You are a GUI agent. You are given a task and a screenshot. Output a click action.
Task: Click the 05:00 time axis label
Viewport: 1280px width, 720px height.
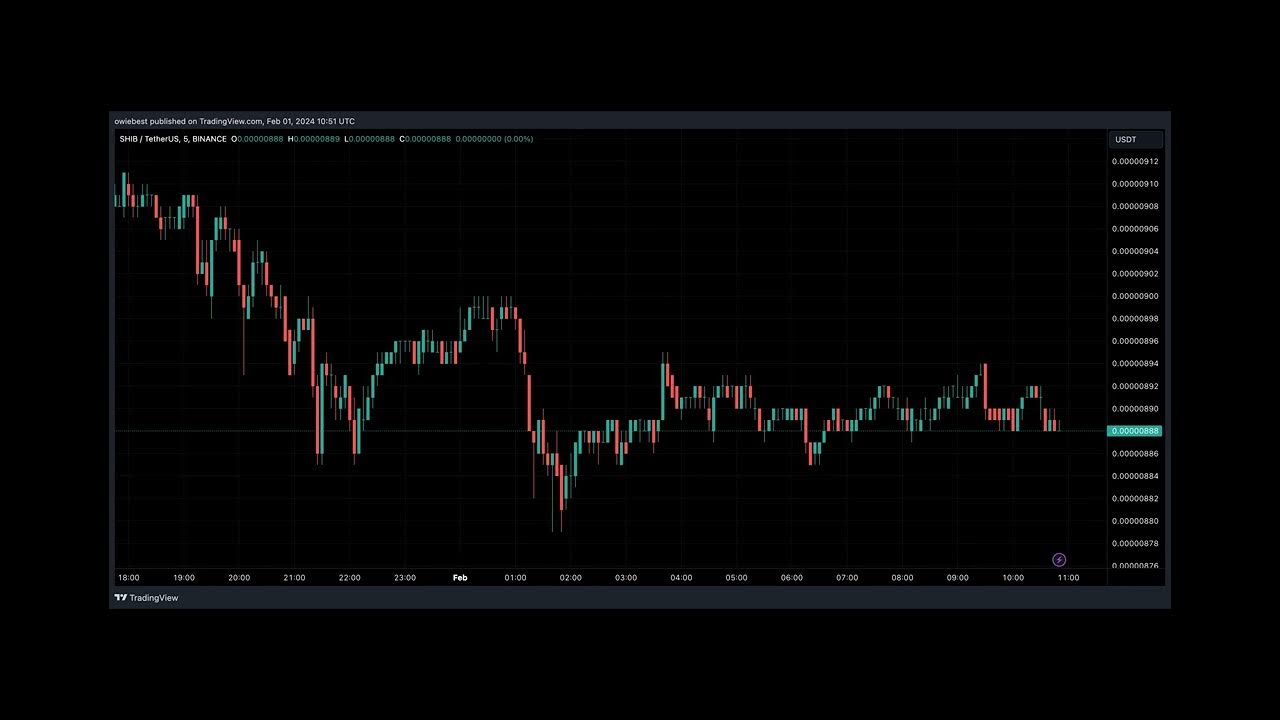[737, 578]
